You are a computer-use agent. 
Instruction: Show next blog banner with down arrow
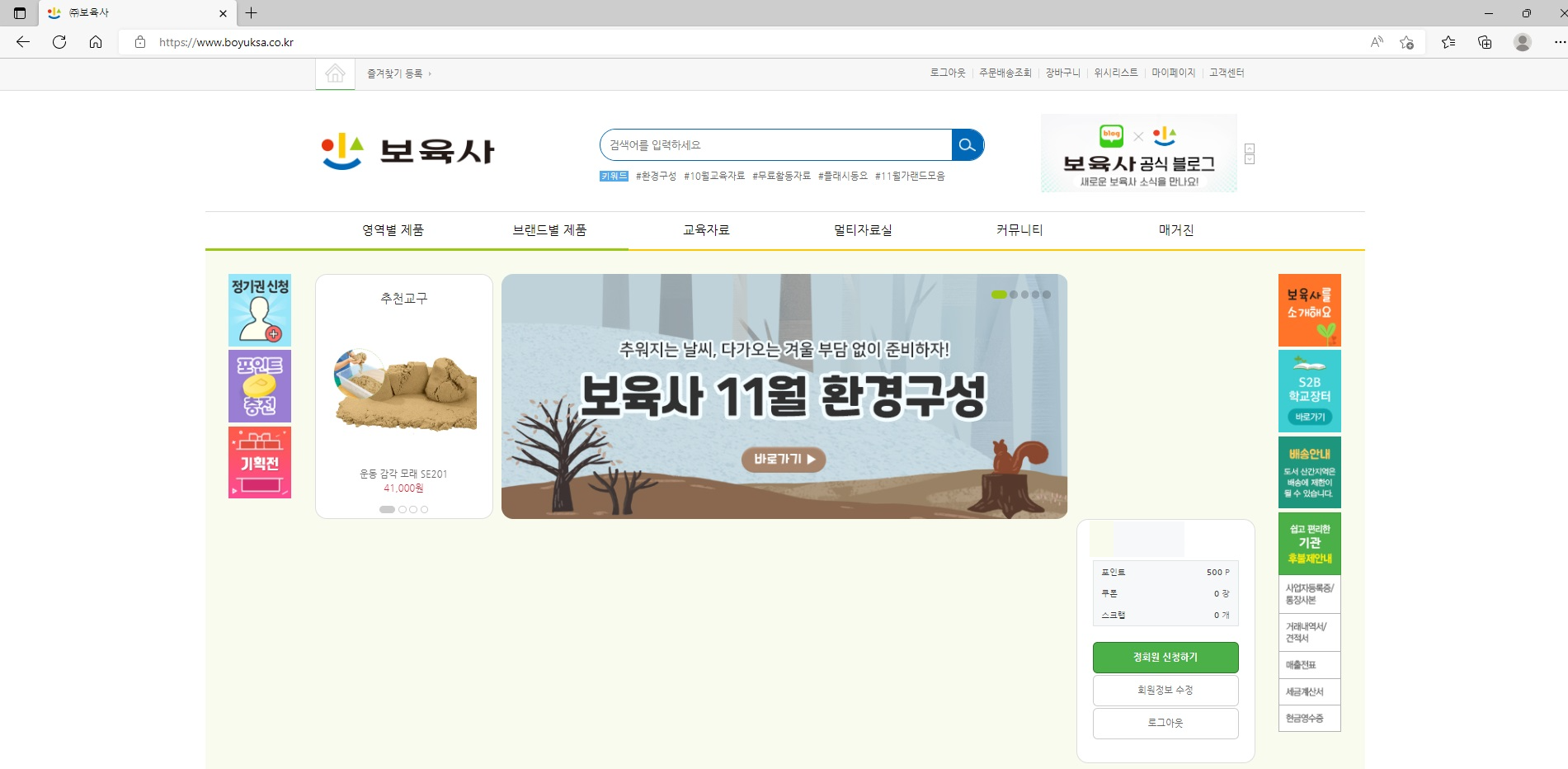coord(1250,159)
